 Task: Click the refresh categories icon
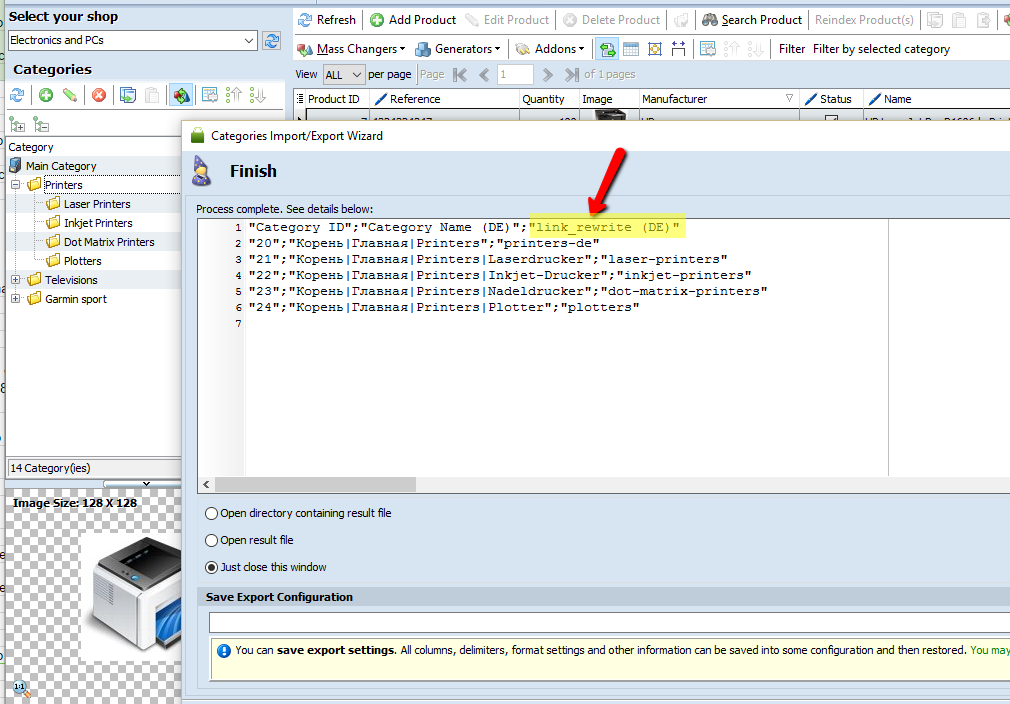(17, 95)
